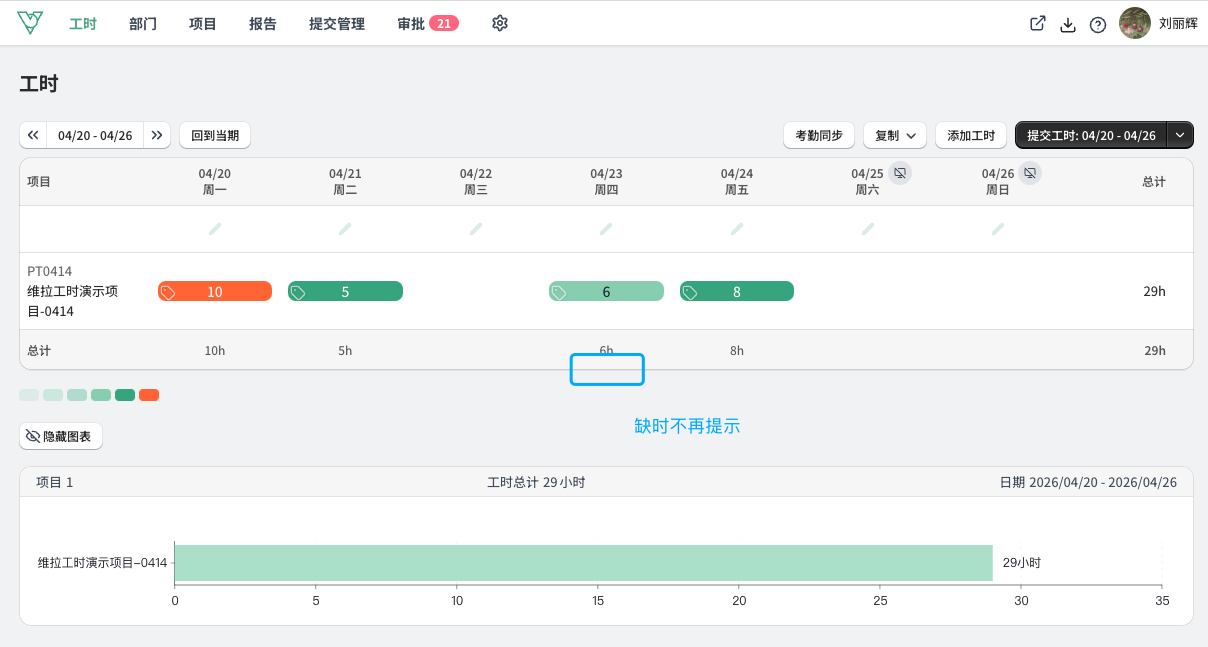Click the download icon in header

click(1068, 24)
